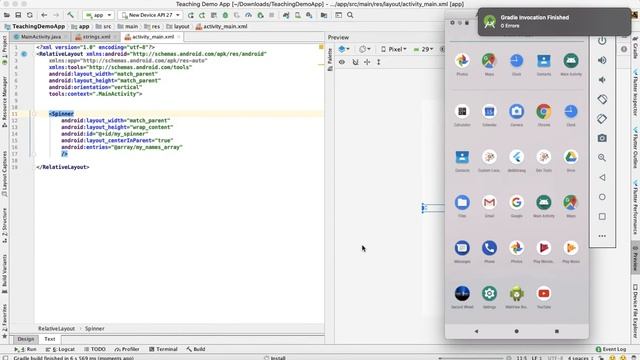
Task: Click the Gradle Invocation Finished notification
Action: coord(554,22)
